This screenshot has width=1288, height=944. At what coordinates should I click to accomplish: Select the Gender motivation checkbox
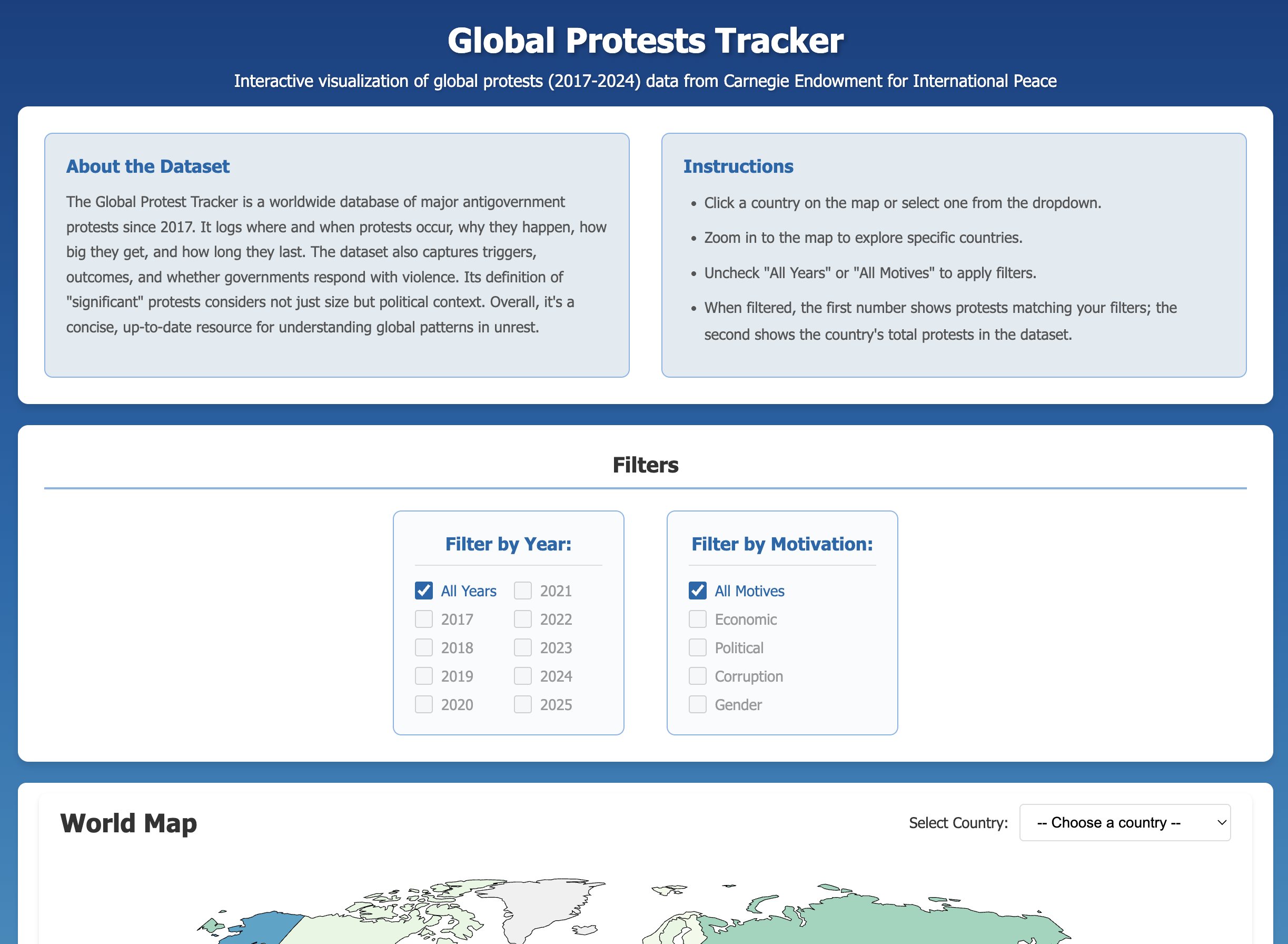[697, 704]
